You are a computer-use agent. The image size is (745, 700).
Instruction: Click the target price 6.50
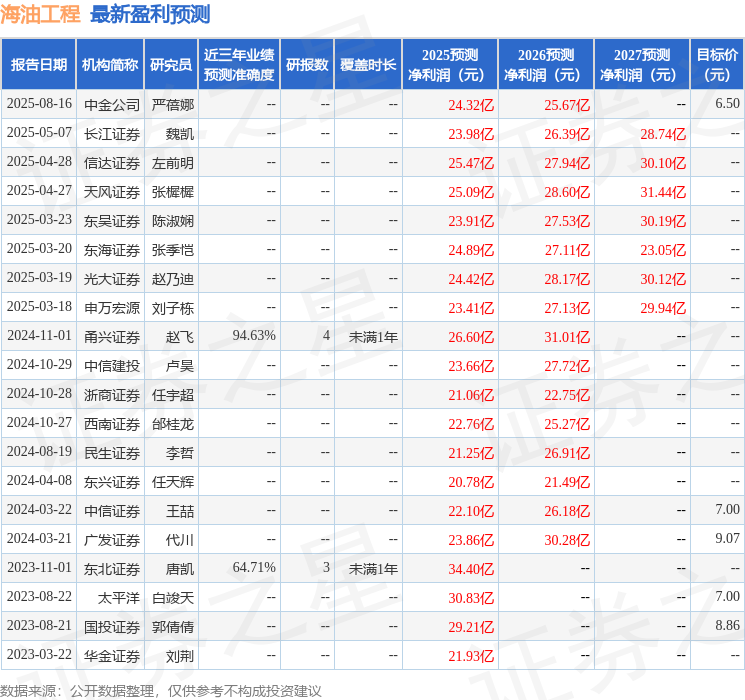click(727, 103)
